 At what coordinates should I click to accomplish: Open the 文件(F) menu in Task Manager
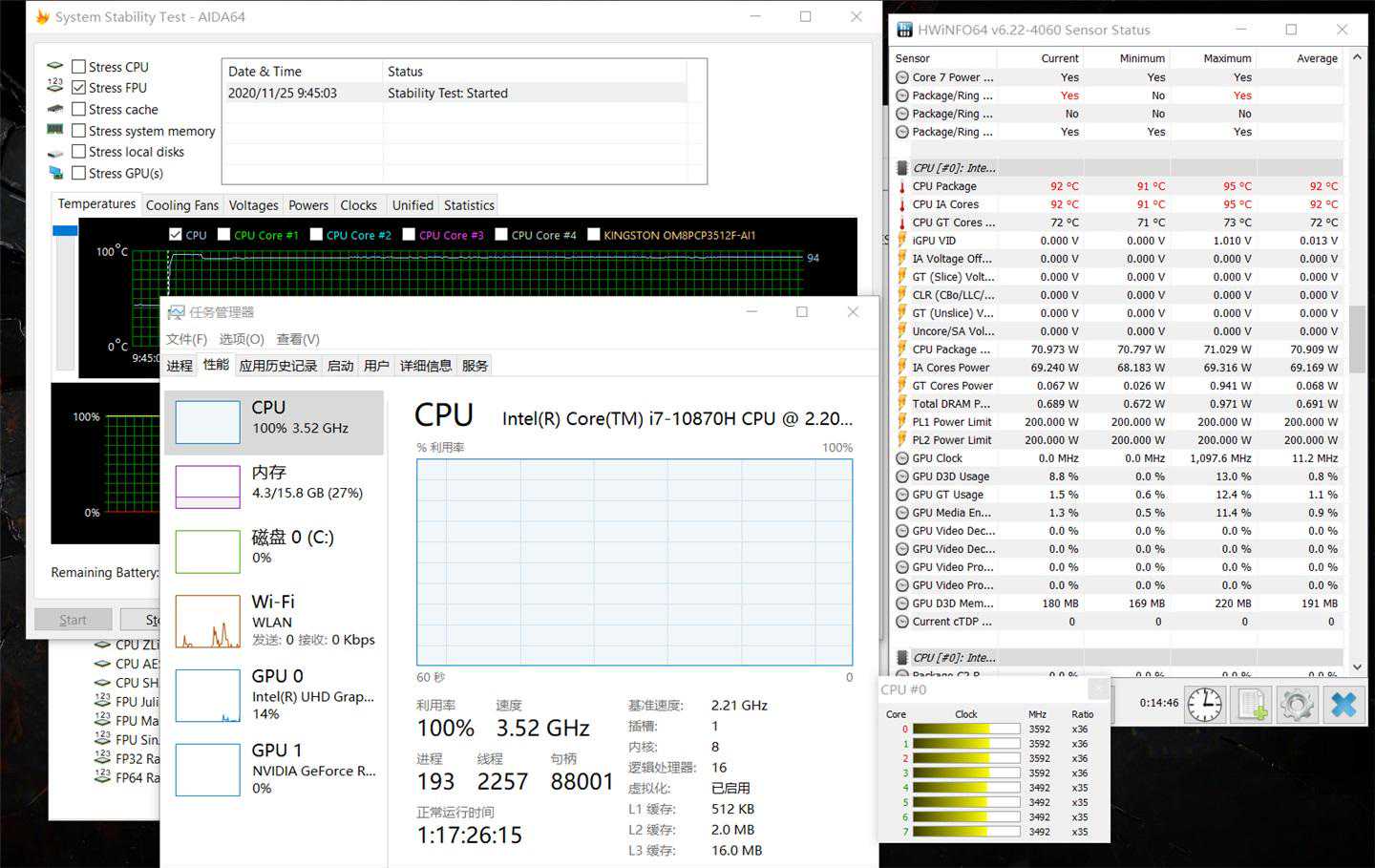[186, 339]
